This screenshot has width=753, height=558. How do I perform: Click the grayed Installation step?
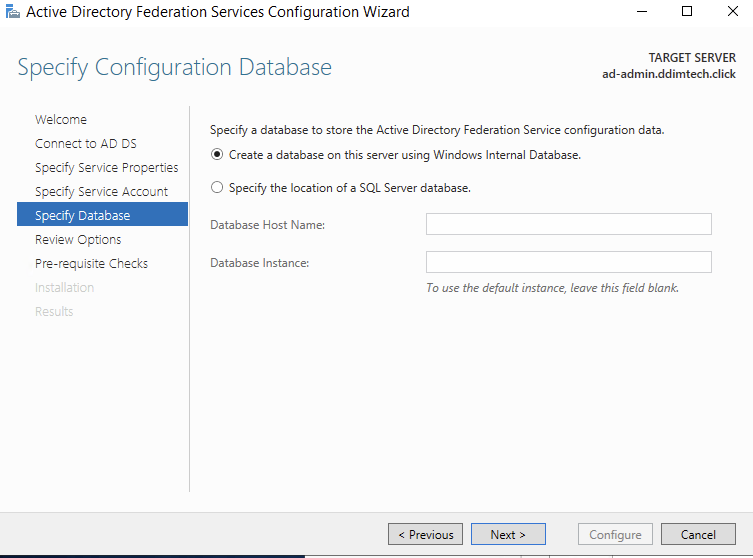coord(64,288)
